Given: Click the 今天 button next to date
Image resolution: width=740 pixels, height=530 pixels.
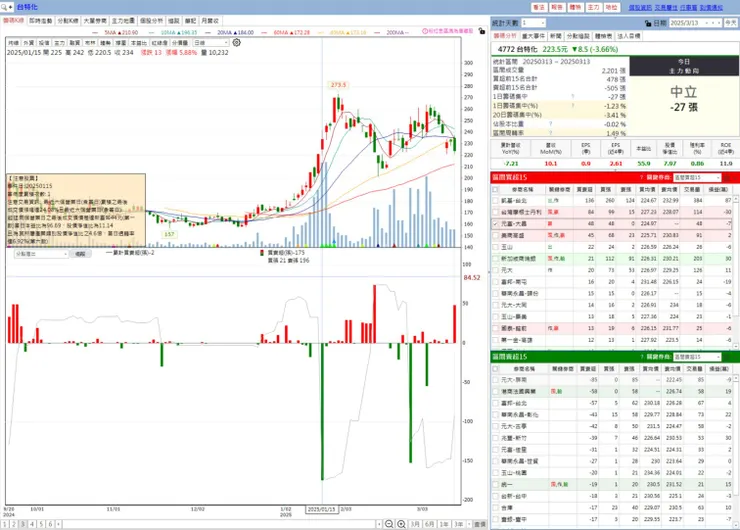Looking at the screenshot, I should (x=731, y=23).
